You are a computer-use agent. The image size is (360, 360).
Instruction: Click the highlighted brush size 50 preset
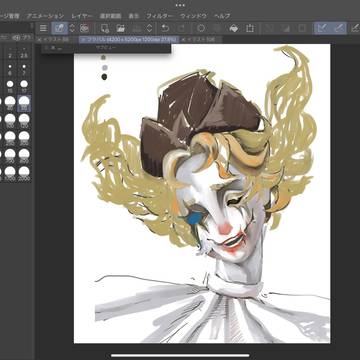pos(24,103)
